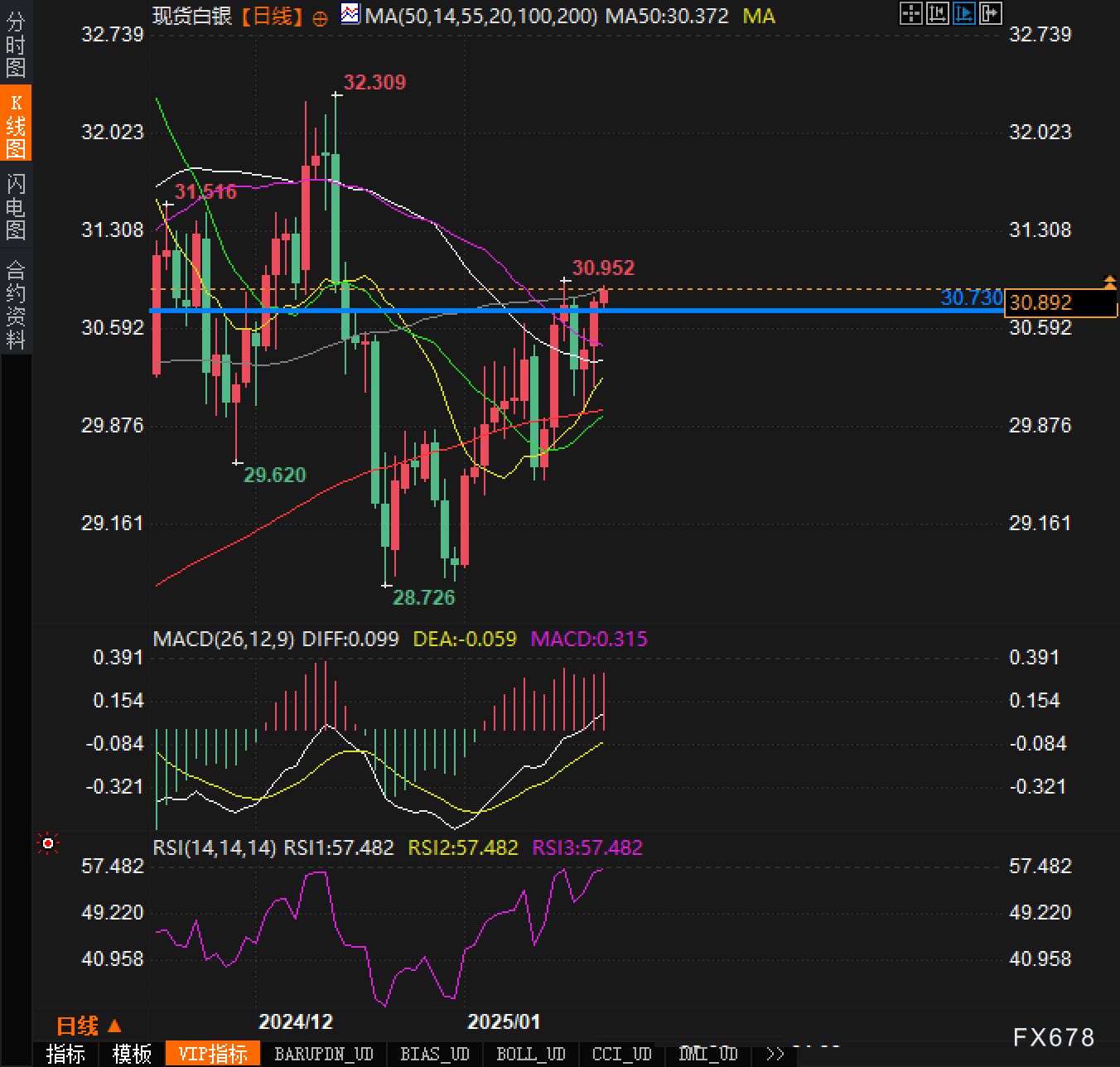Open the 闪电图 sidebar tab
This screenshot has width=1120, height=1067.
point(16,206)
